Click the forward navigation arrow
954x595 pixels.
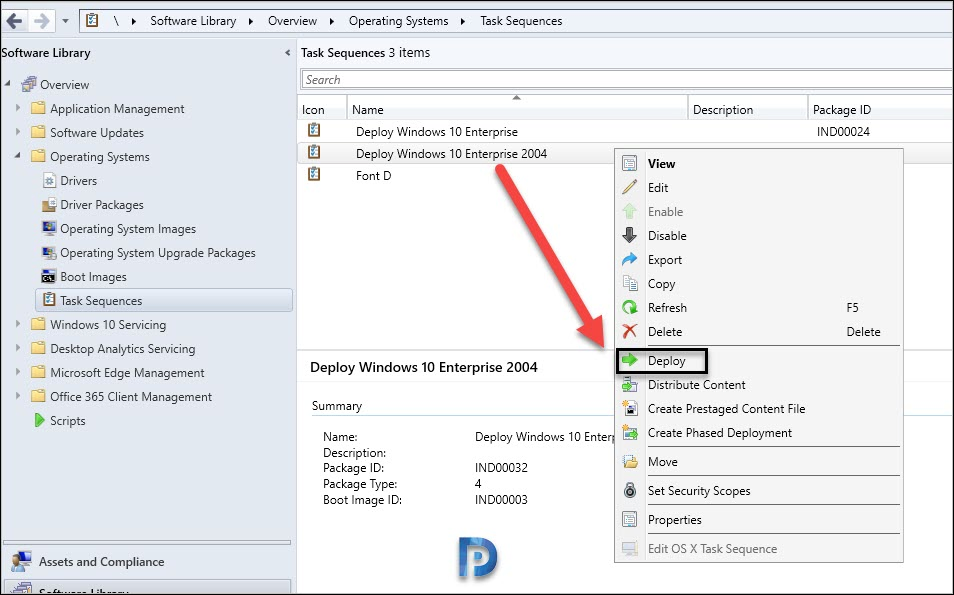pyautogui.click(x=41, y=21)
